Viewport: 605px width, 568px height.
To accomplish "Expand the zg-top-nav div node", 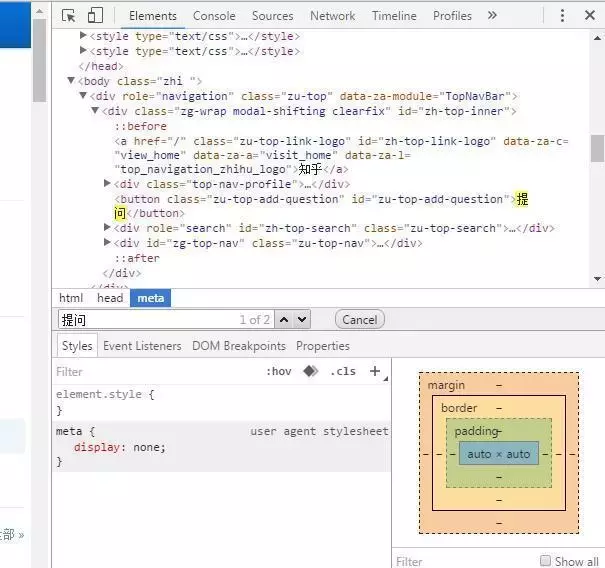I will click(107, 242).
